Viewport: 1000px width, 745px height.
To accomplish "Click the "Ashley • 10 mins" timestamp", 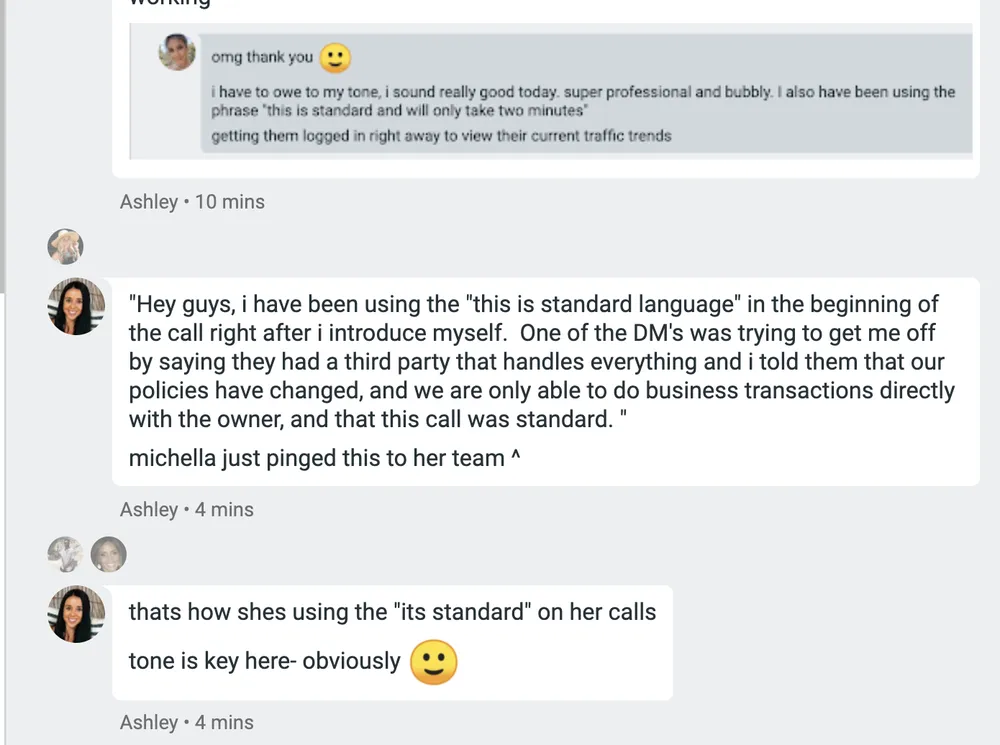I will tap(192, 202).
